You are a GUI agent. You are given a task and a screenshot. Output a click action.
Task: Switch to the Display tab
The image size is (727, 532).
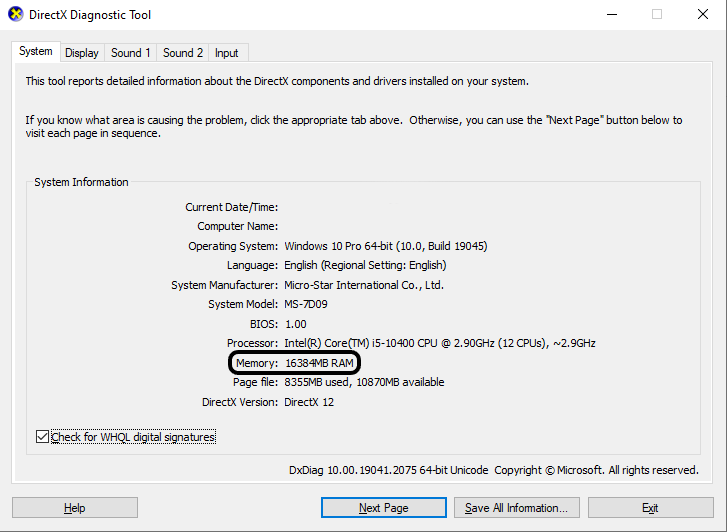click(82, 53)
